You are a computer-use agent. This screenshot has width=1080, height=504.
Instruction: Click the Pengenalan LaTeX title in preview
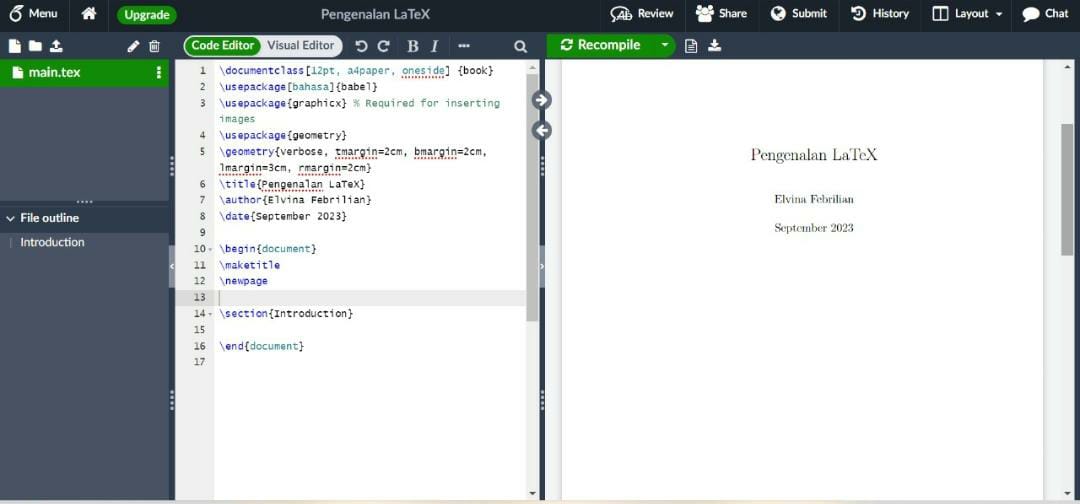point(814,154)
